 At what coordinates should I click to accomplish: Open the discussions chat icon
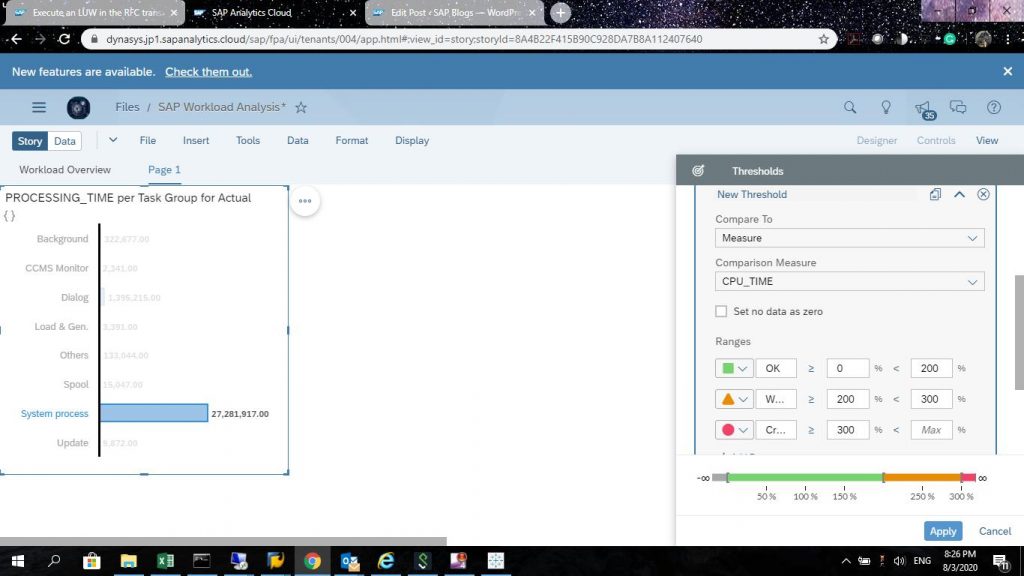(x=958, y=107)
